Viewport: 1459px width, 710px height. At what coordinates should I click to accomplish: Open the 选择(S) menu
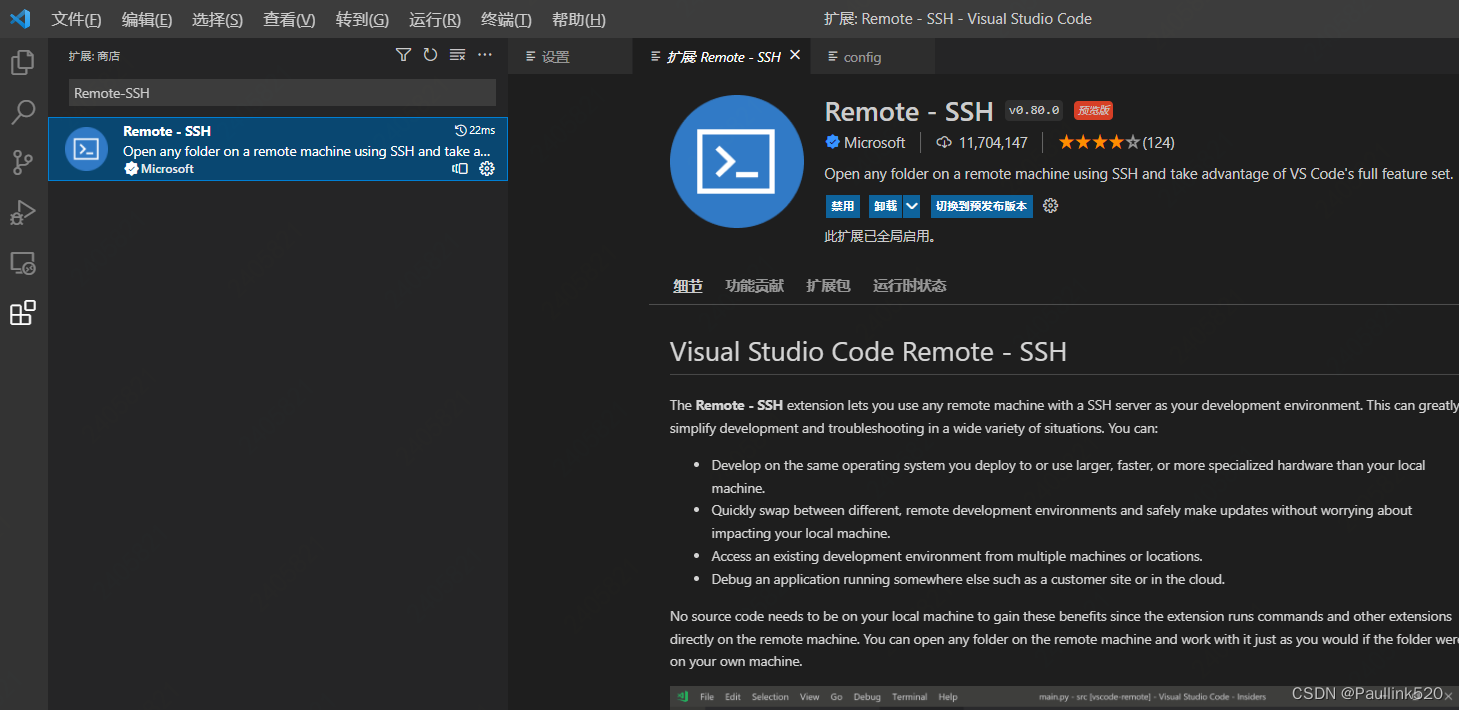pyautogui.click(x=217, y=20)
